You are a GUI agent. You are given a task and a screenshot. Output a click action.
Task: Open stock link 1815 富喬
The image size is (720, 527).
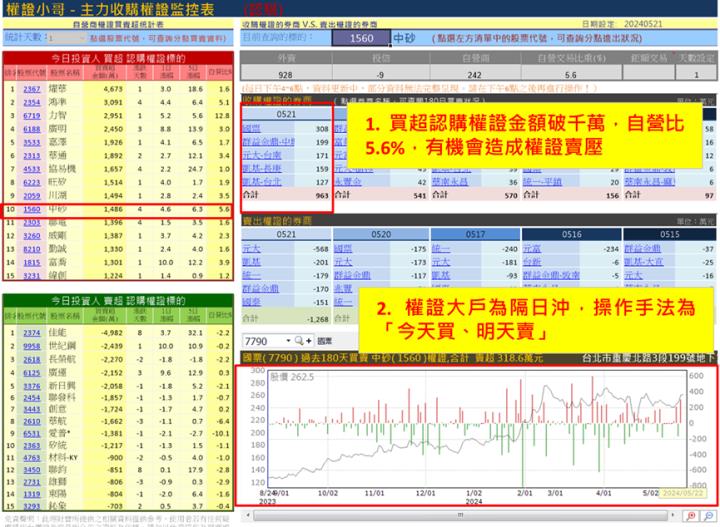click(32, 263)
